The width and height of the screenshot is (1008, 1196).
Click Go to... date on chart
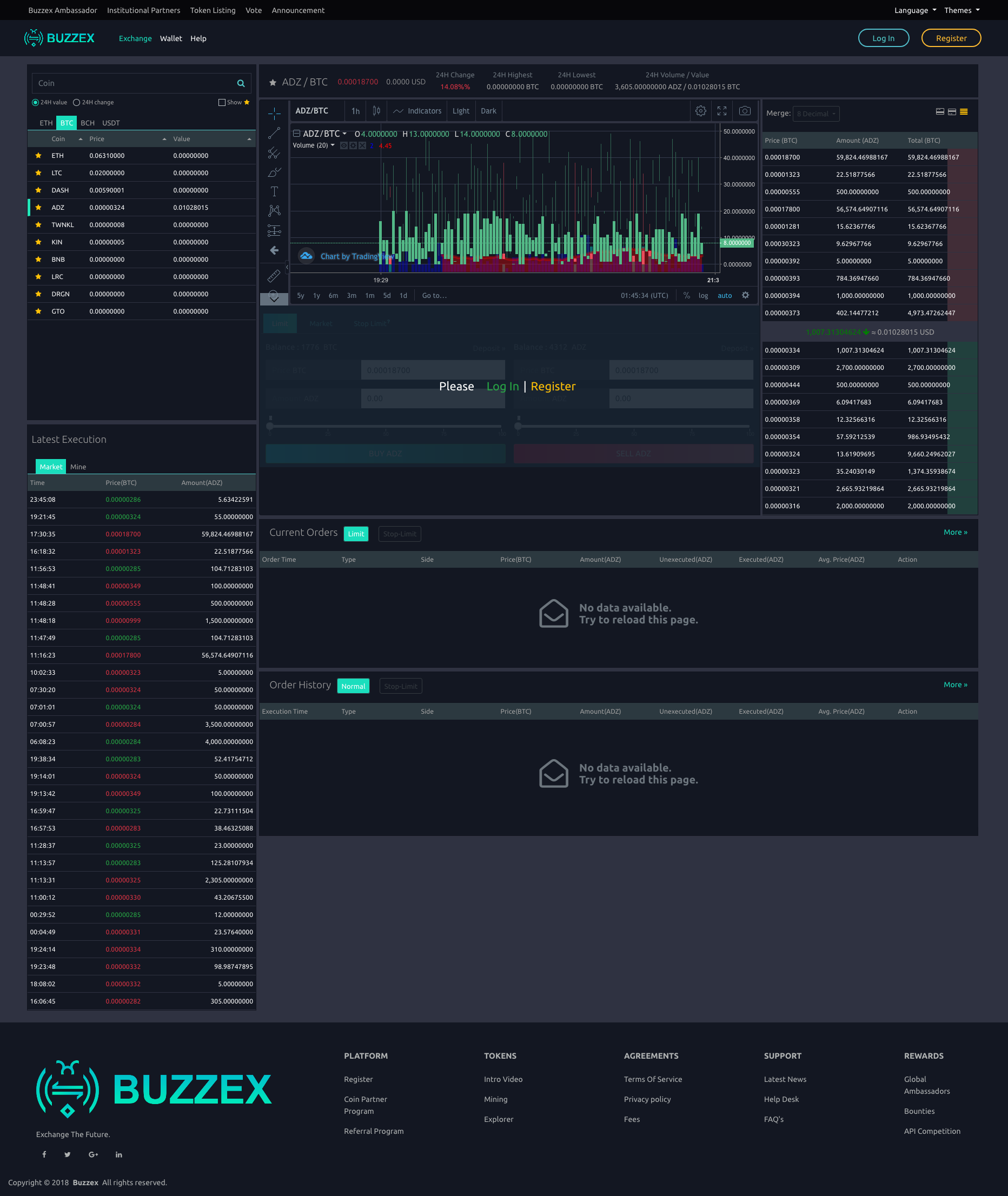[434, 295]
